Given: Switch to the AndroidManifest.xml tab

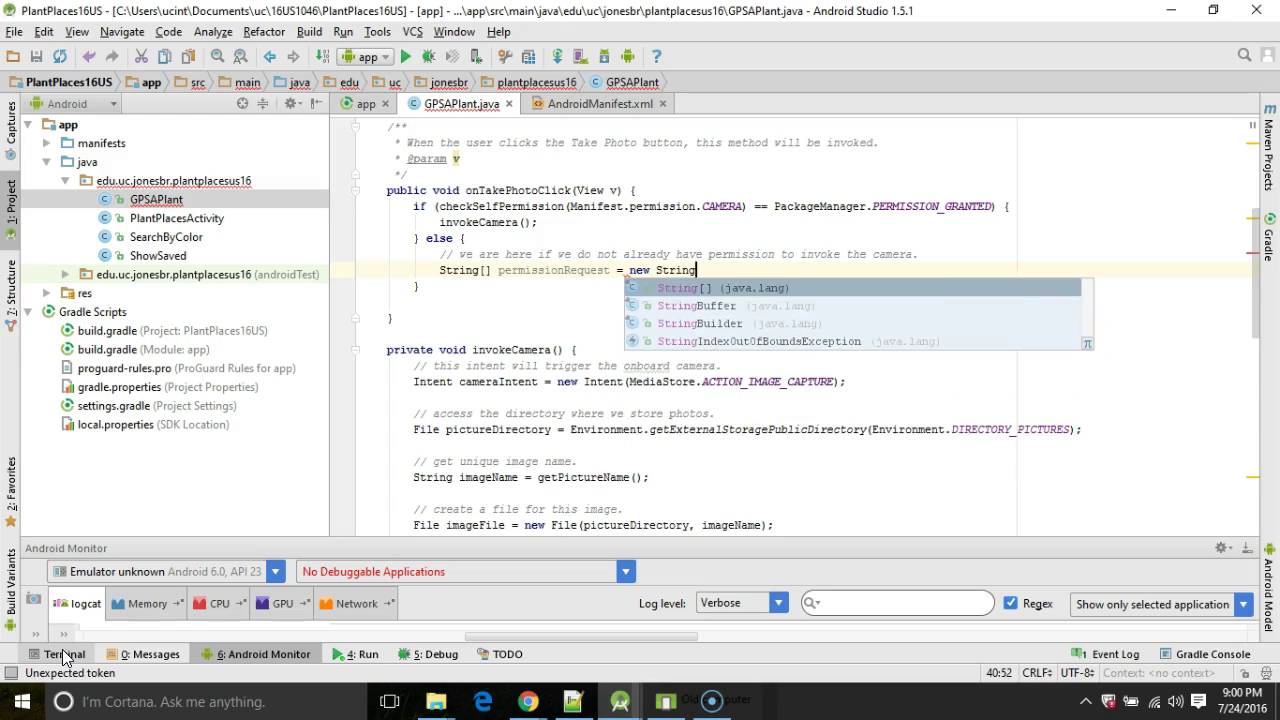Looking at the screenshot, I should 599,103.
